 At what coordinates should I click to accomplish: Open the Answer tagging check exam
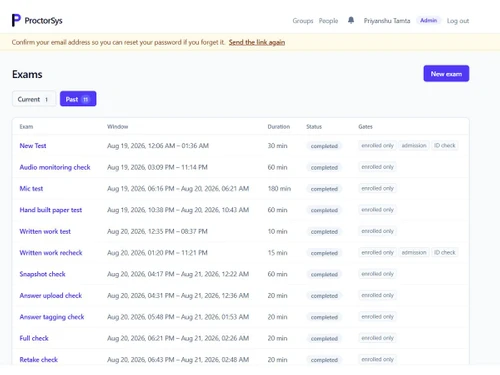[x=52, y=317]
